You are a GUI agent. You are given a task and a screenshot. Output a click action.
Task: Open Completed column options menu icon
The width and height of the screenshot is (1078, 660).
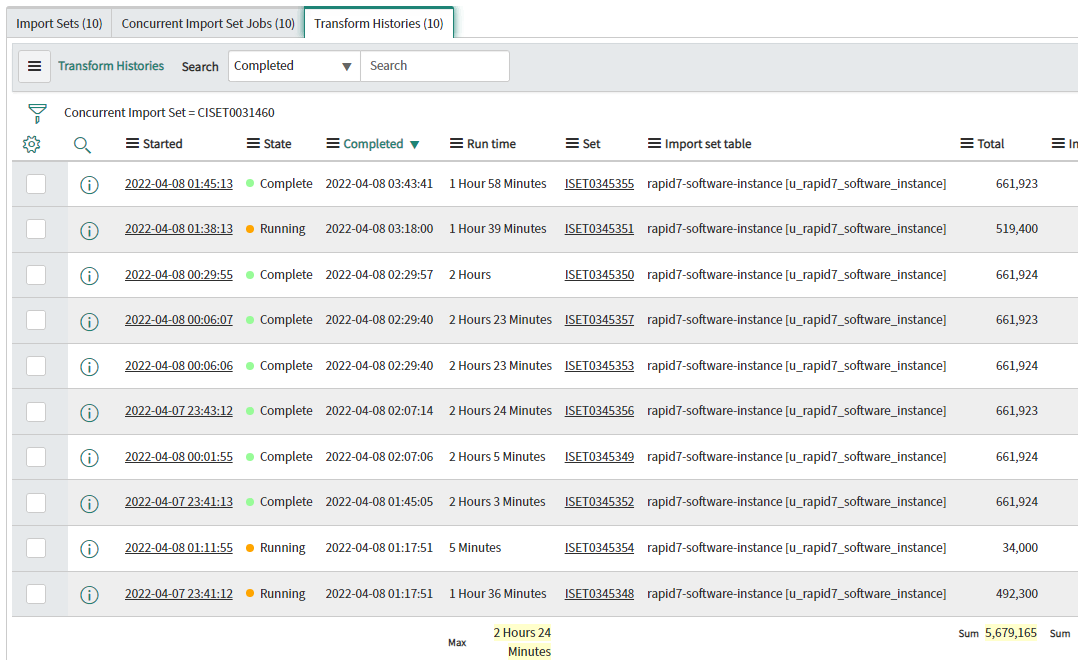333,144
